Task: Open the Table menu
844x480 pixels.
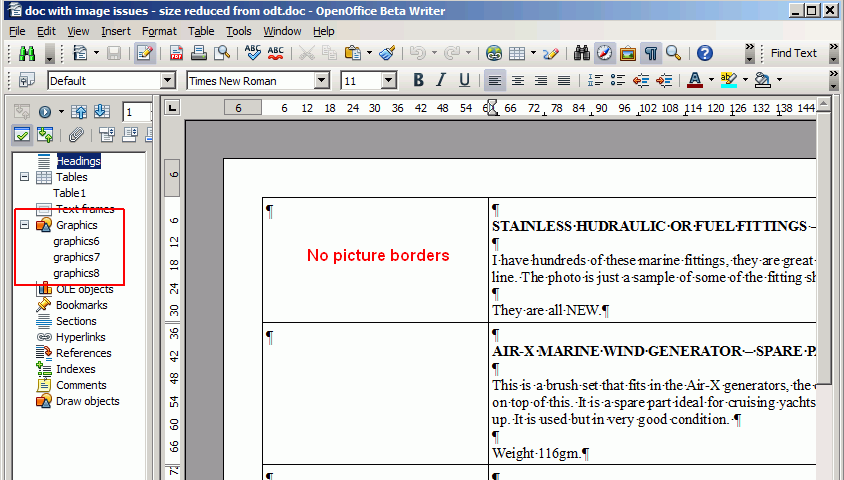Action: tap(201, 31)
